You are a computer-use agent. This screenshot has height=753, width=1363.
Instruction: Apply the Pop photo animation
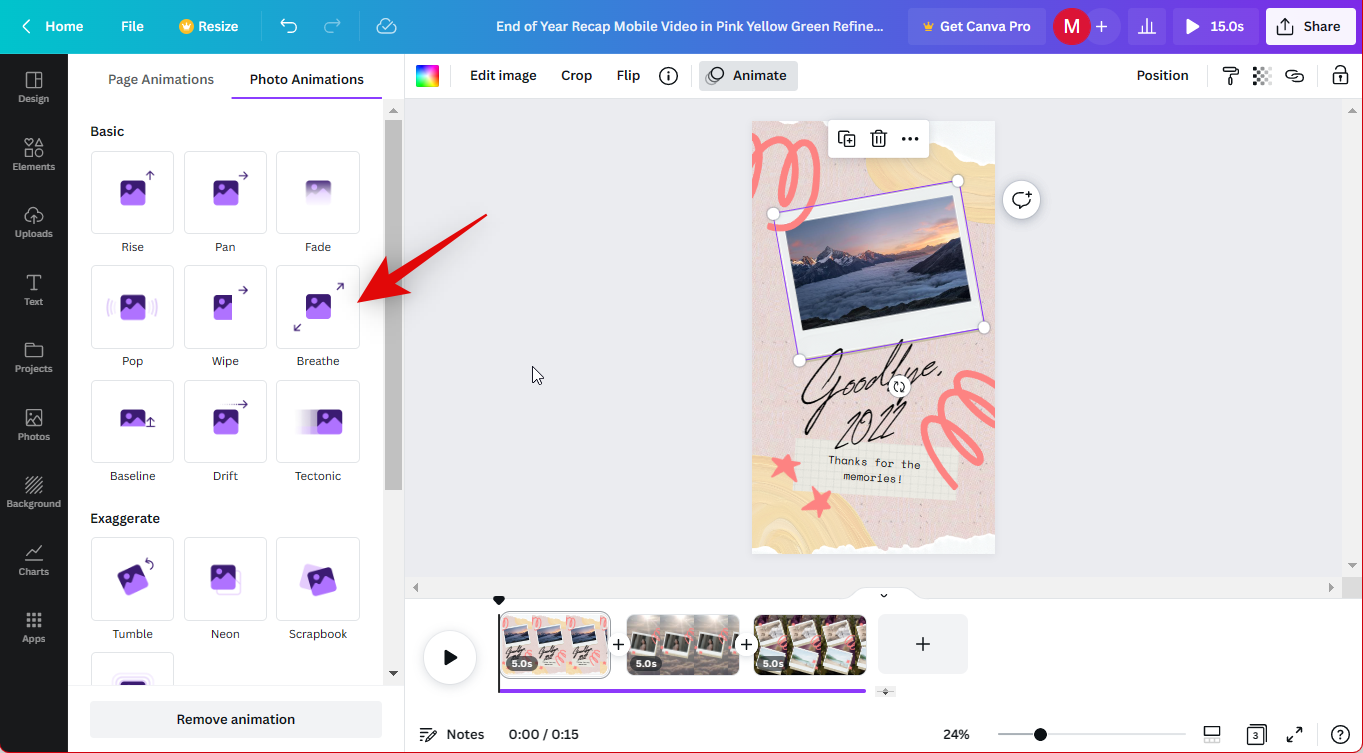(132, 307)
